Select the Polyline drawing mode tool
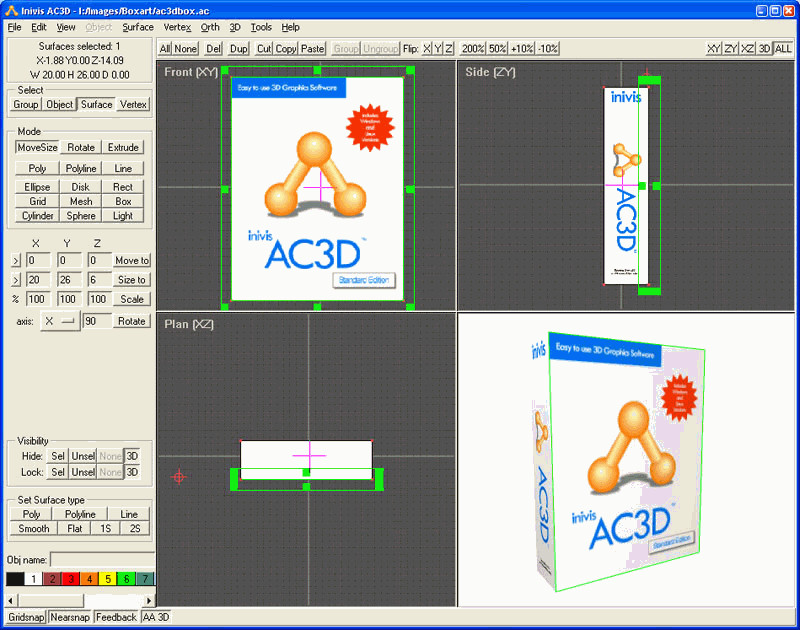Screen dimensions: 800x630 pyautogui.click(x=81, y=168)
